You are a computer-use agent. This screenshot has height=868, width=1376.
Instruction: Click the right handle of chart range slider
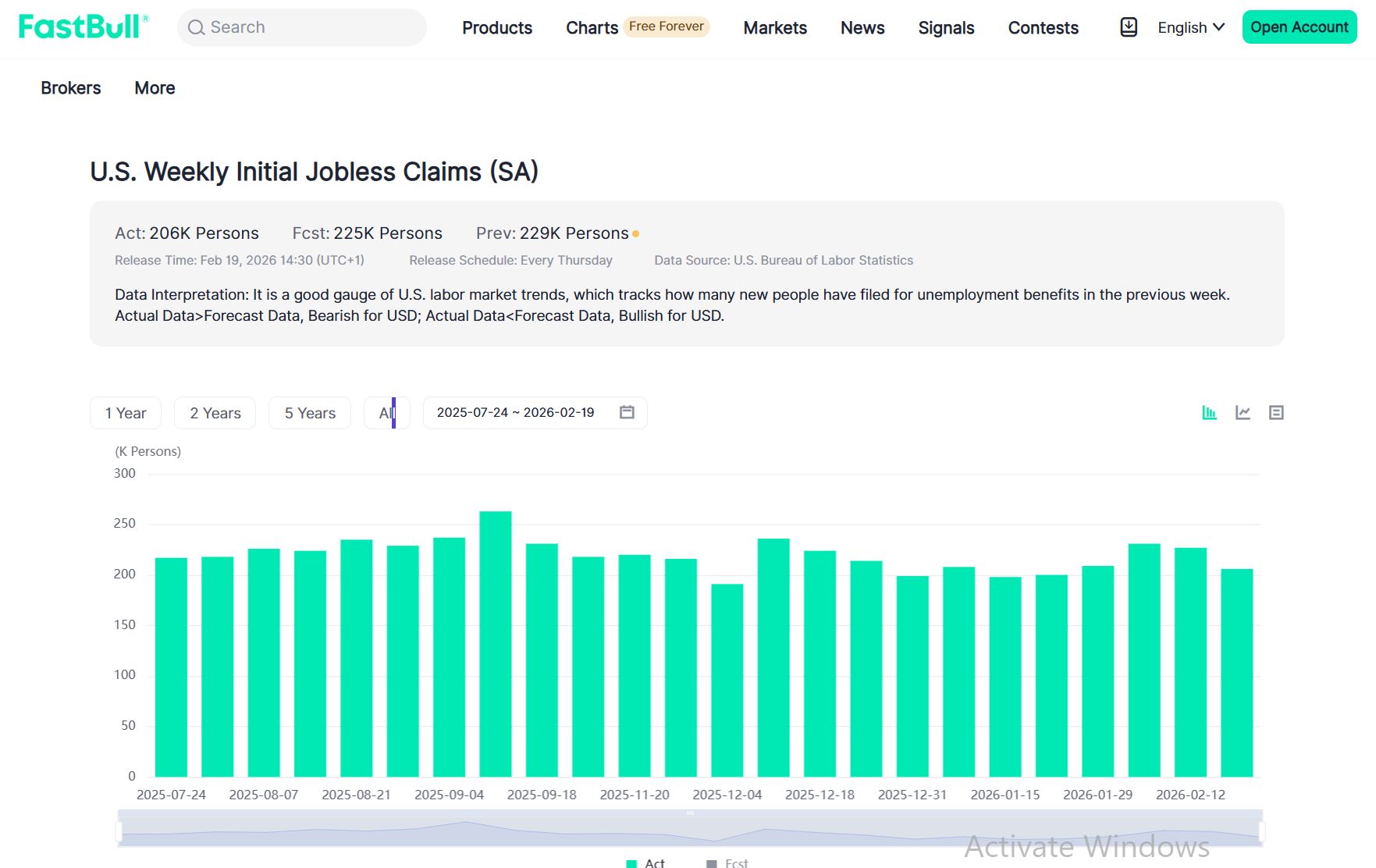point(1261,831)
